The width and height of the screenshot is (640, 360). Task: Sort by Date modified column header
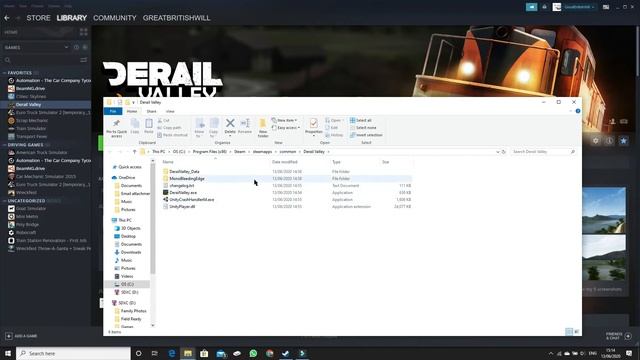284,162
